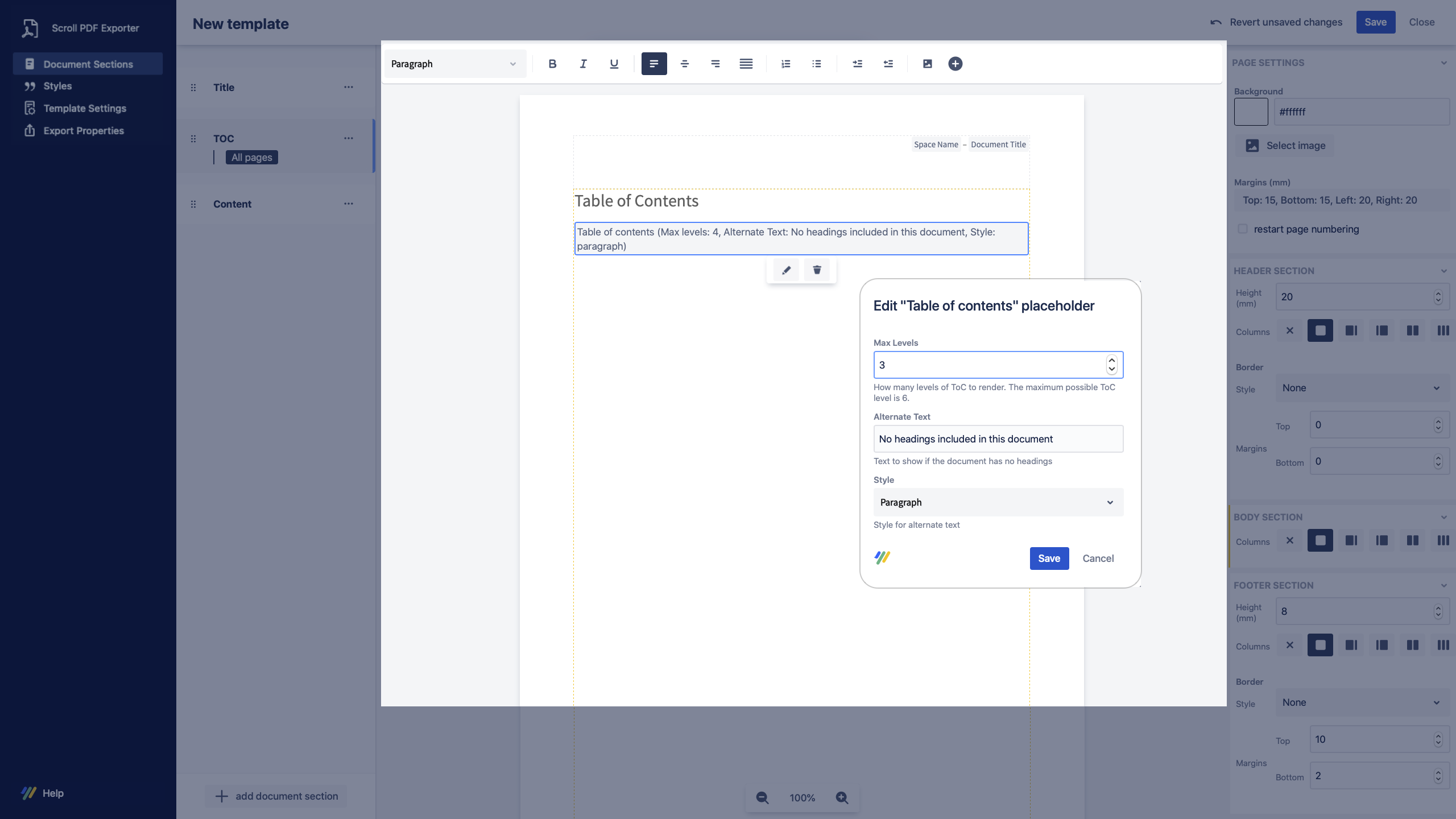Image resolution: width=1456 pixels, height=819 pixels.
Task: Justify text alignment
Action: tap(746, 64)
